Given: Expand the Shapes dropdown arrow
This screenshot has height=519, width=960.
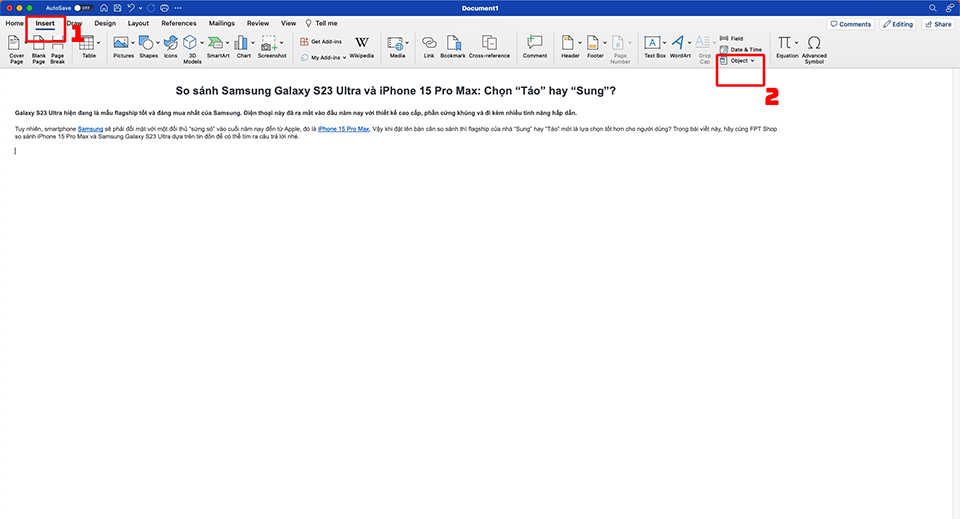Looking at the screenshot, I should click(x=158, y=43).
